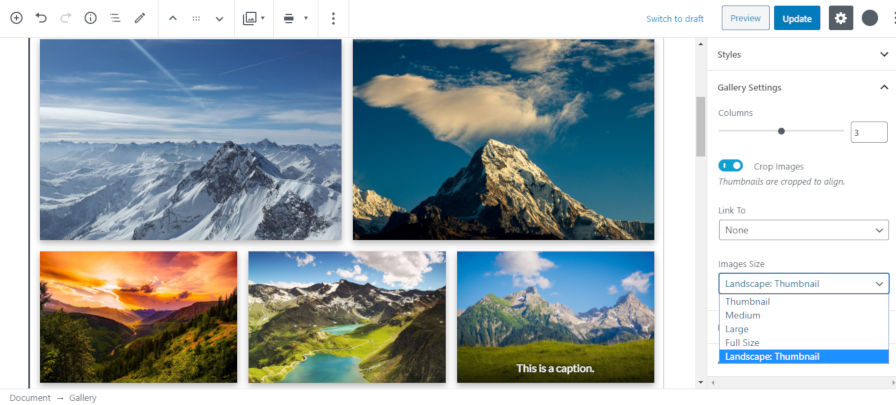Undo the last change
Image resolution: width=896 pixels, height=405 pixels.
click(x=41, y=18)
